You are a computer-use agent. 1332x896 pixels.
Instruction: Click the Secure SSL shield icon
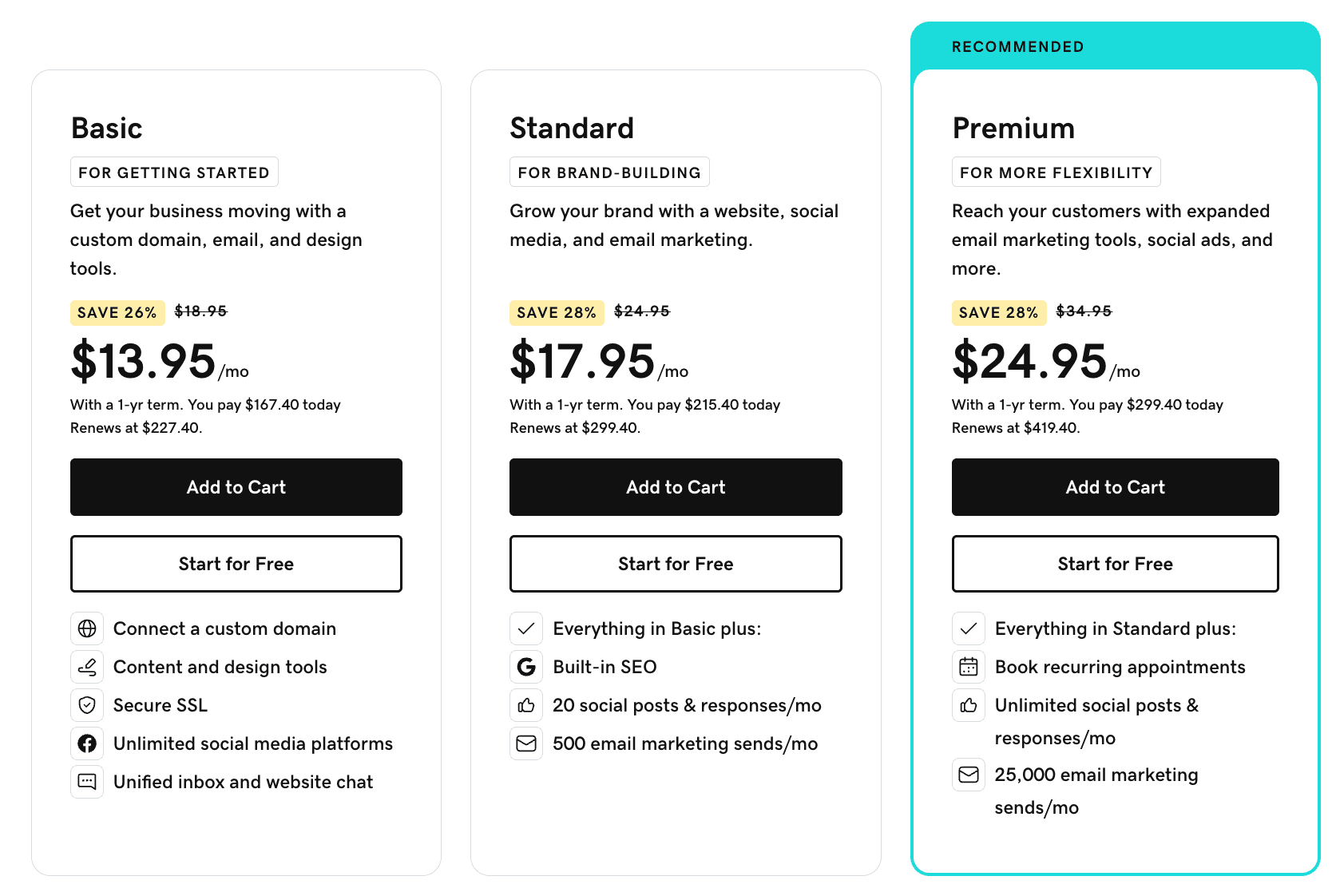(x=87, y=705)
